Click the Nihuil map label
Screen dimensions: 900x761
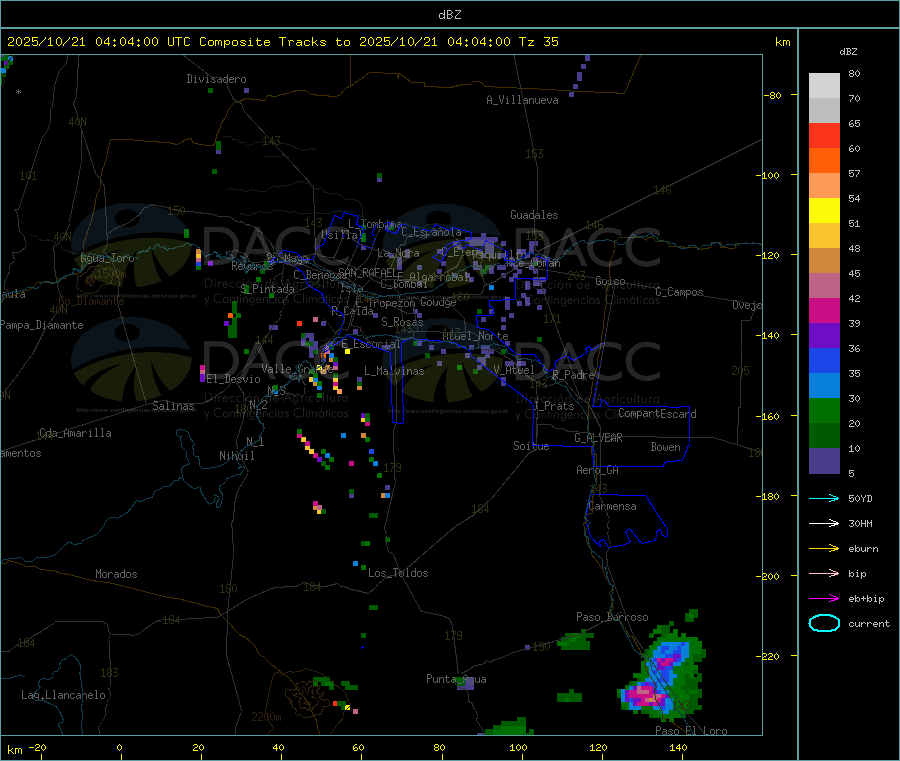(x=236, y=456)
